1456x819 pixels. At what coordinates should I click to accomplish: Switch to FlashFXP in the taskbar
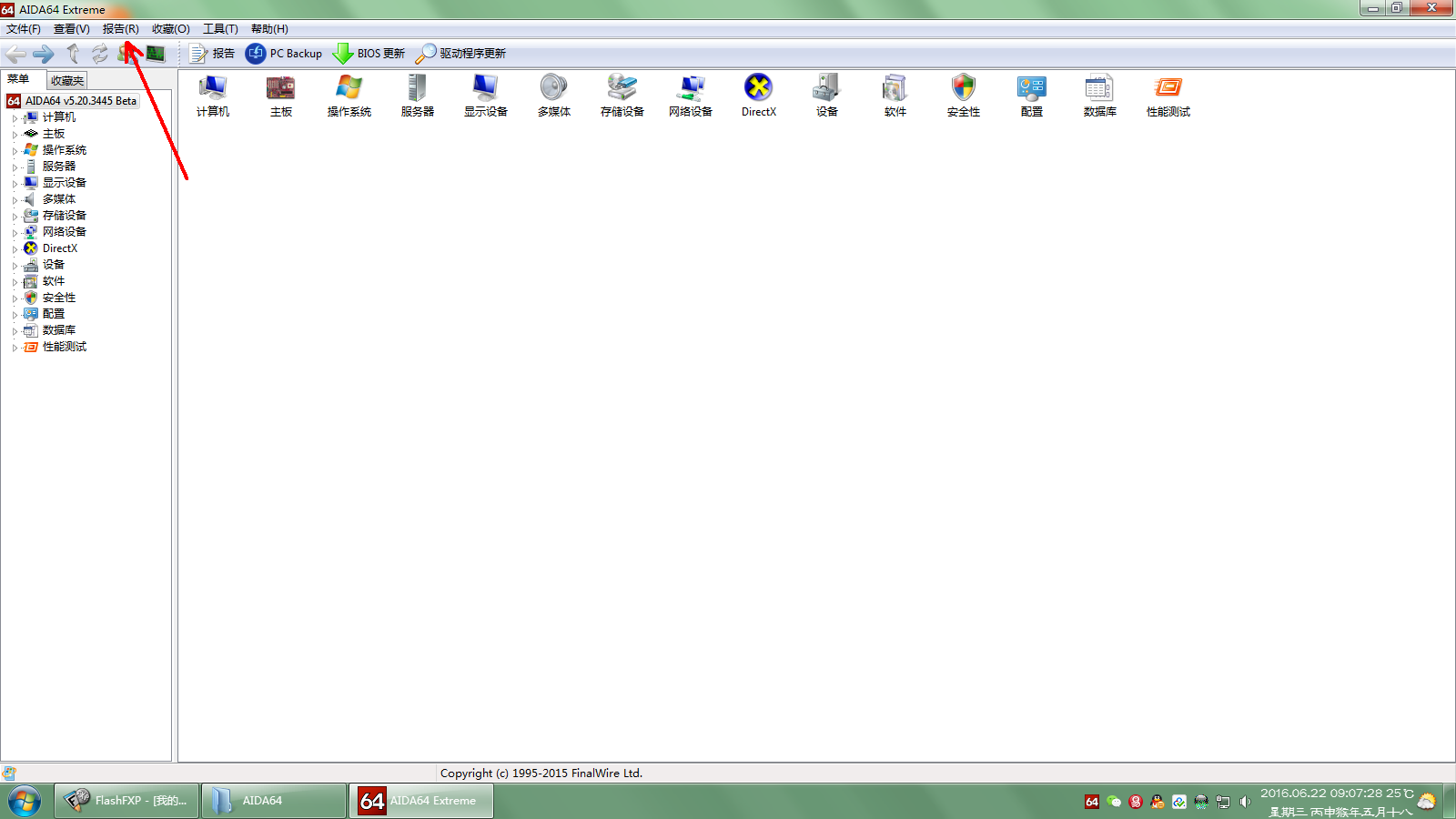(126, 801)
